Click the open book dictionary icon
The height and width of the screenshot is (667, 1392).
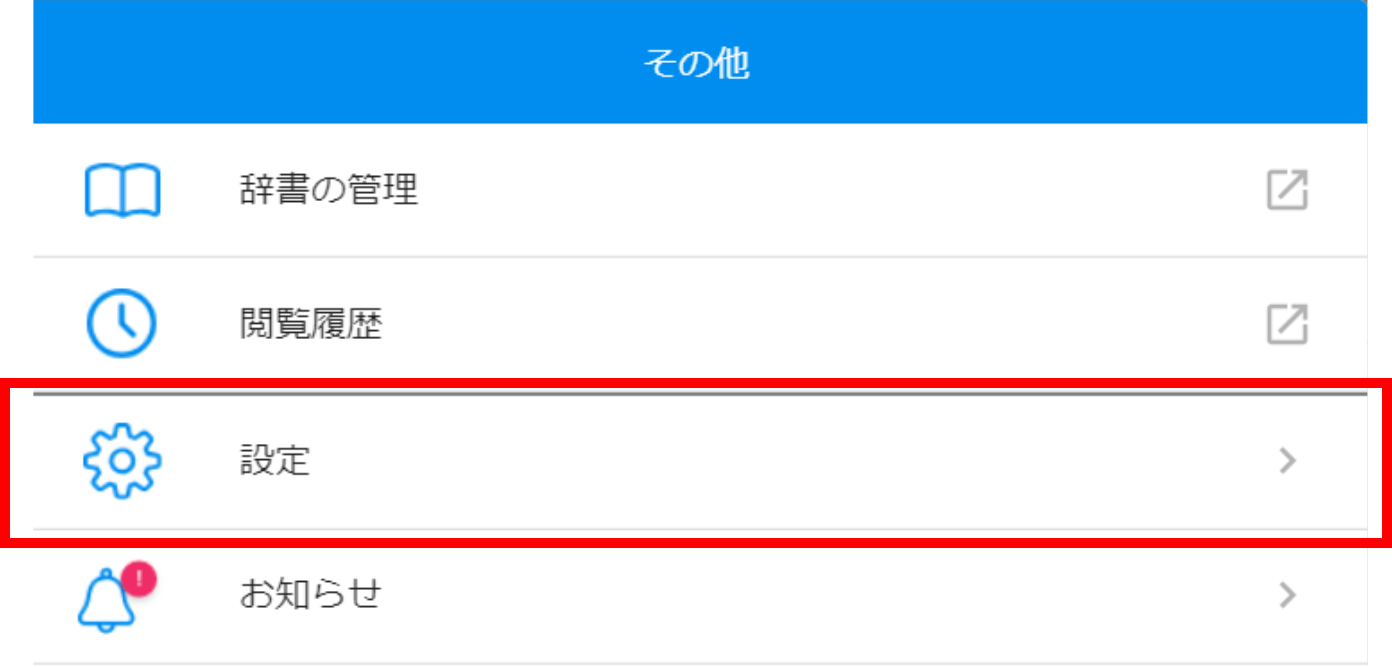122,191
